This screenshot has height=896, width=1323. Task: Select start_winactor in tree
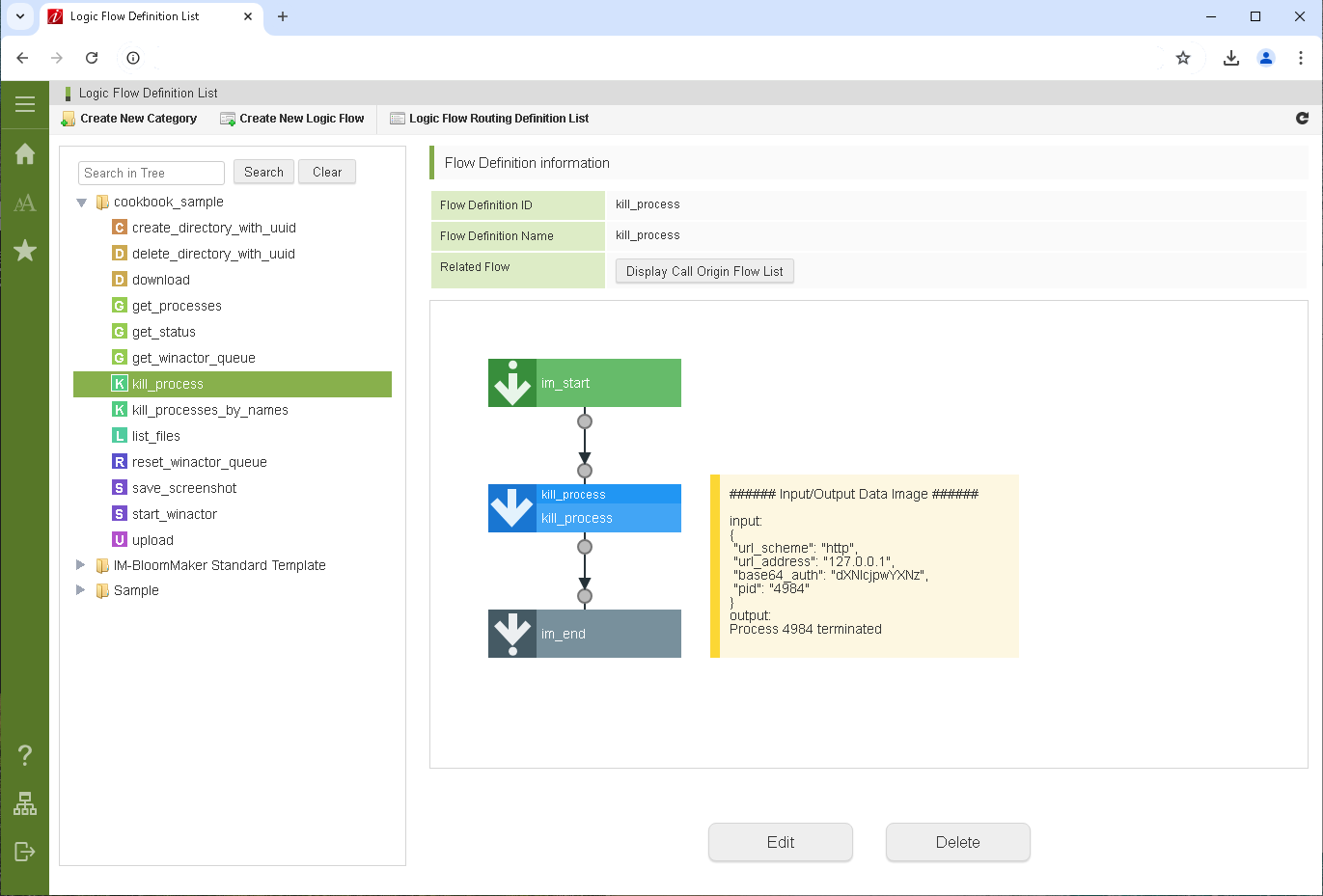coord(175,514)
